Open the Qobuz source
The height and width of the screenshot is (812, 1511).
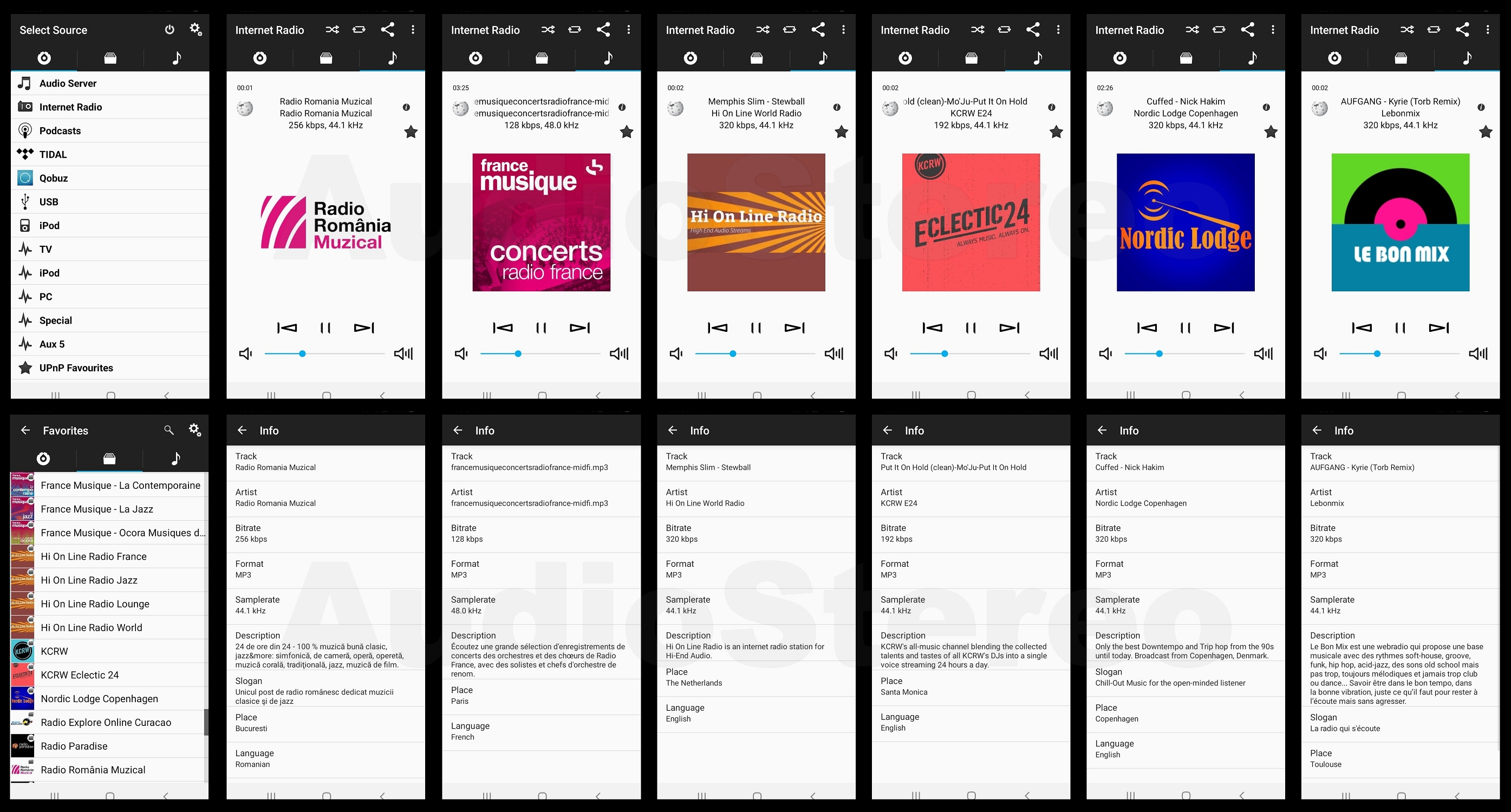(110, 178)
